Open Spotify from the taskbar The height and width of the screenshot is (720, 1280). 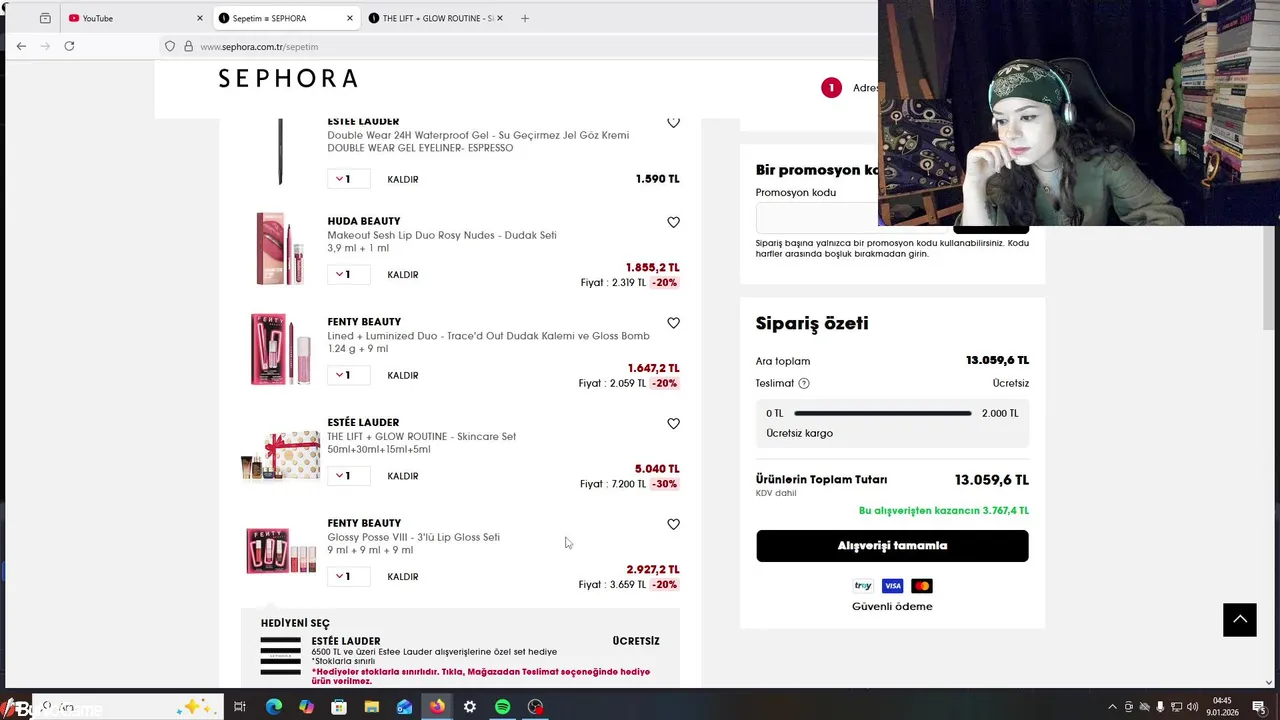(503, 707)
